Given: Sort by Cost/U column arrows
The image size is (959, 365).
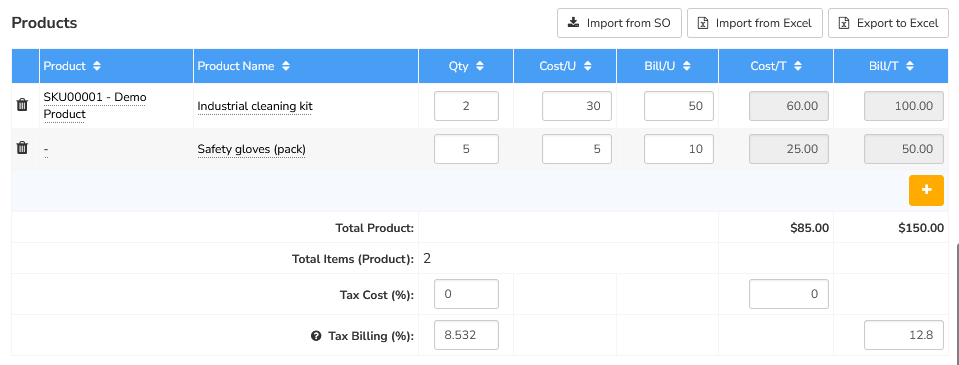Looking at the screenshot, I should [587, 66].
